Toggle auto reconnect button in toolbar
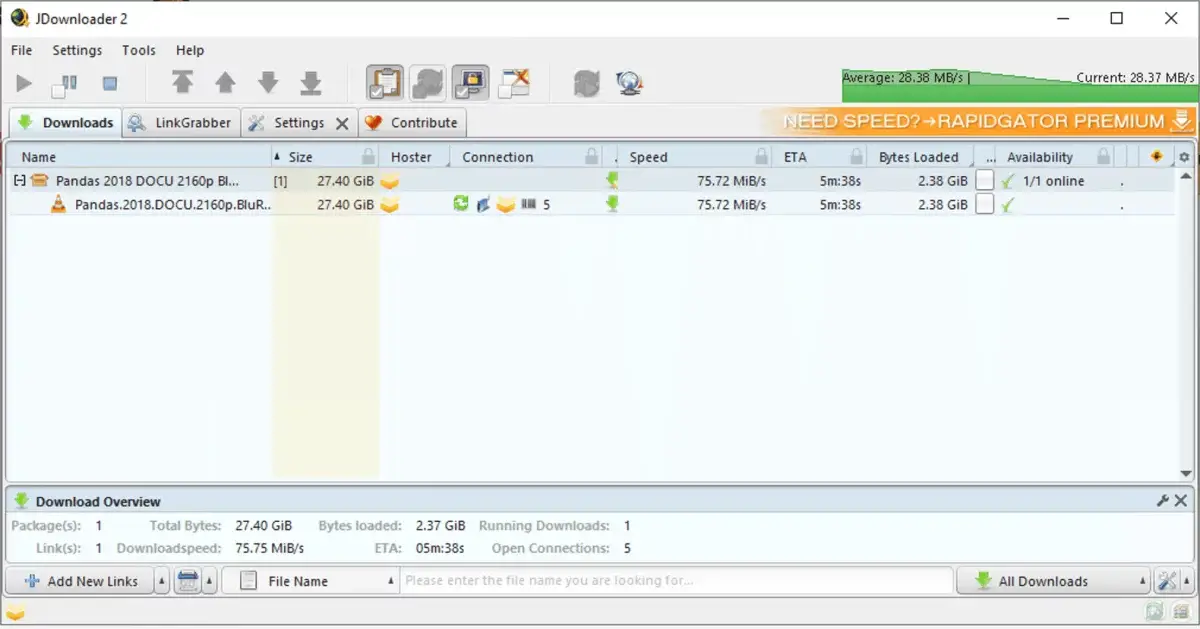This screenshot has width=1200, height=629. (x=428, y=83)
